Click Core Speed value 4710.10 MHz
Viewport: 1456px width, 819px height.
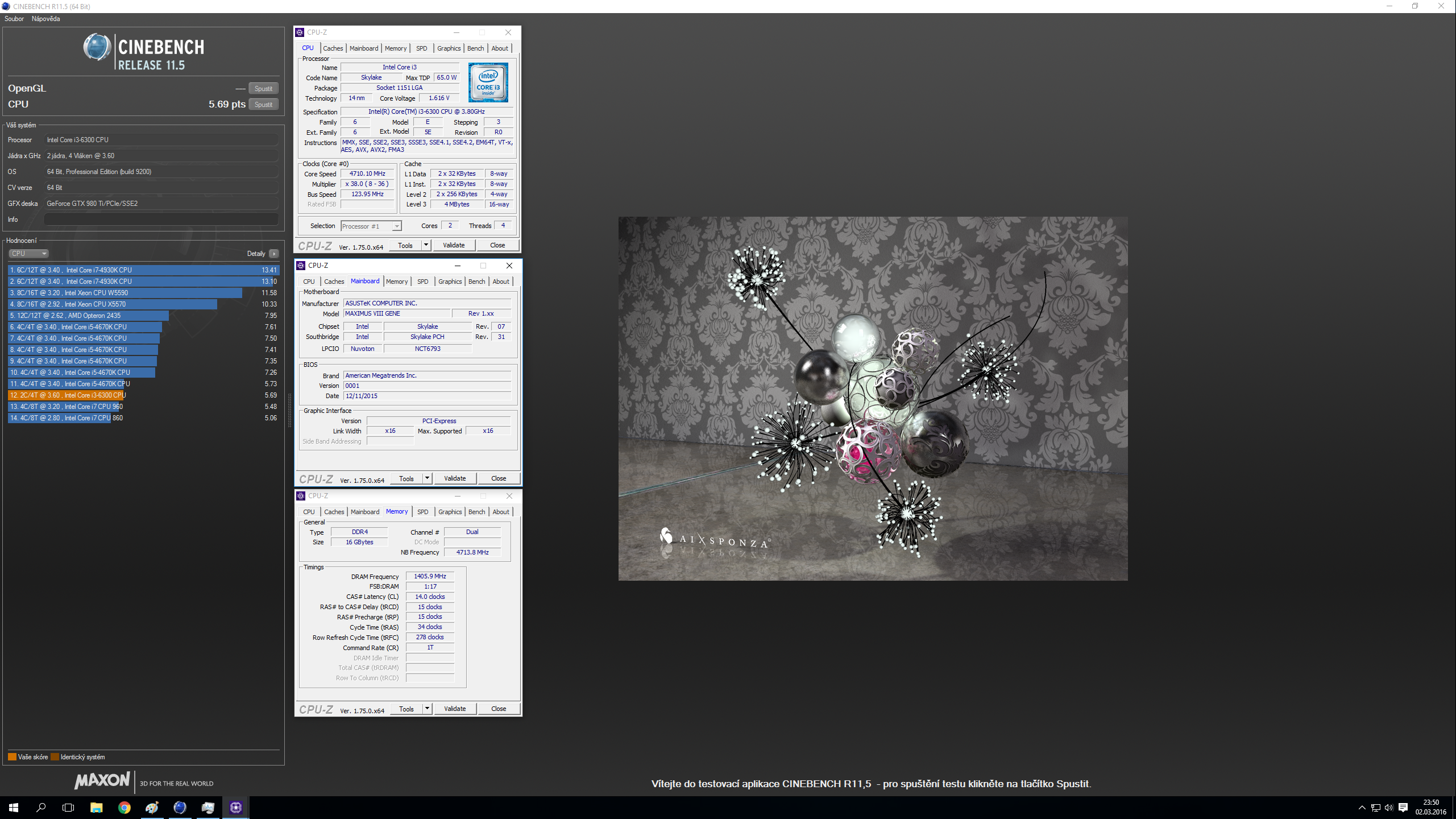coord(367,174)
